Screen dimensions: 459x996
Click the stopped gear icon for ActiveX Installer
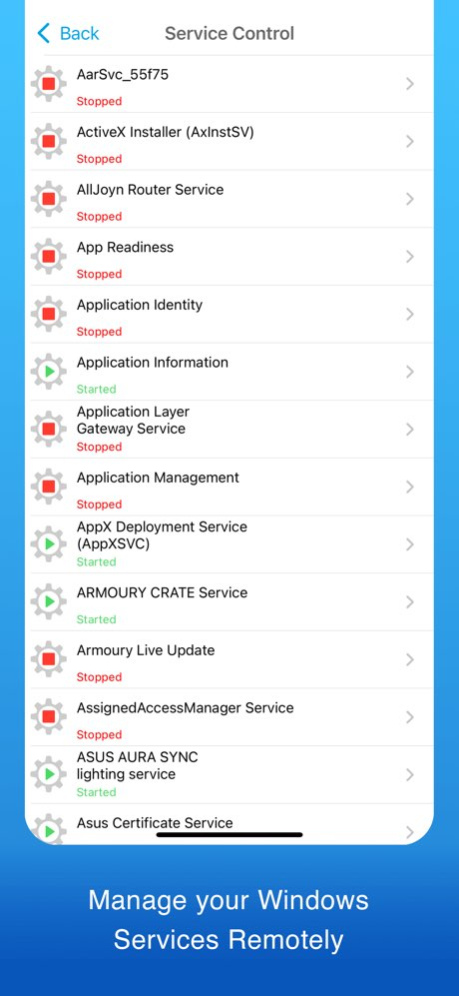tap(49, 142)
